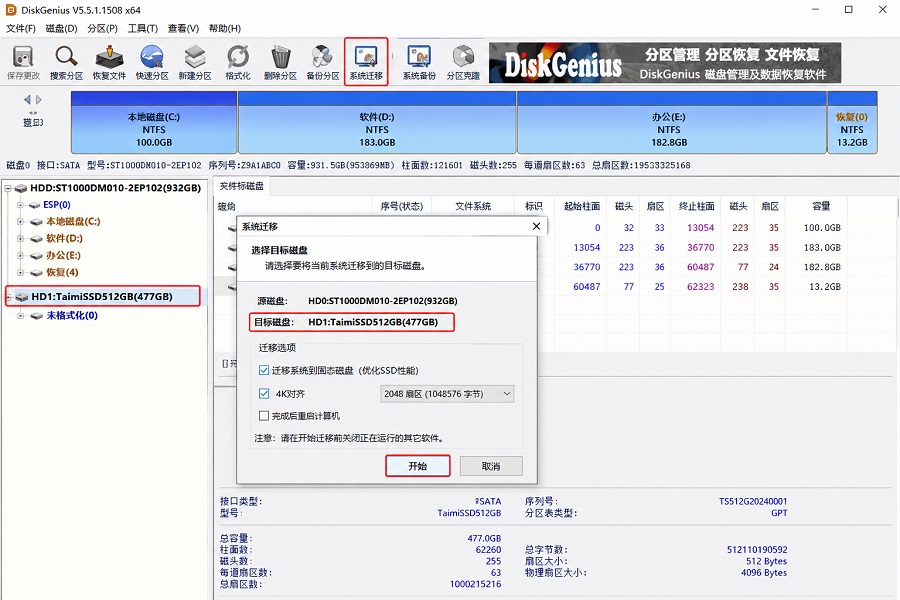Click the New Partition (新建分区) icon
Image resolution: width=900 pixels, height=600 pixels.
pos(195,63)
